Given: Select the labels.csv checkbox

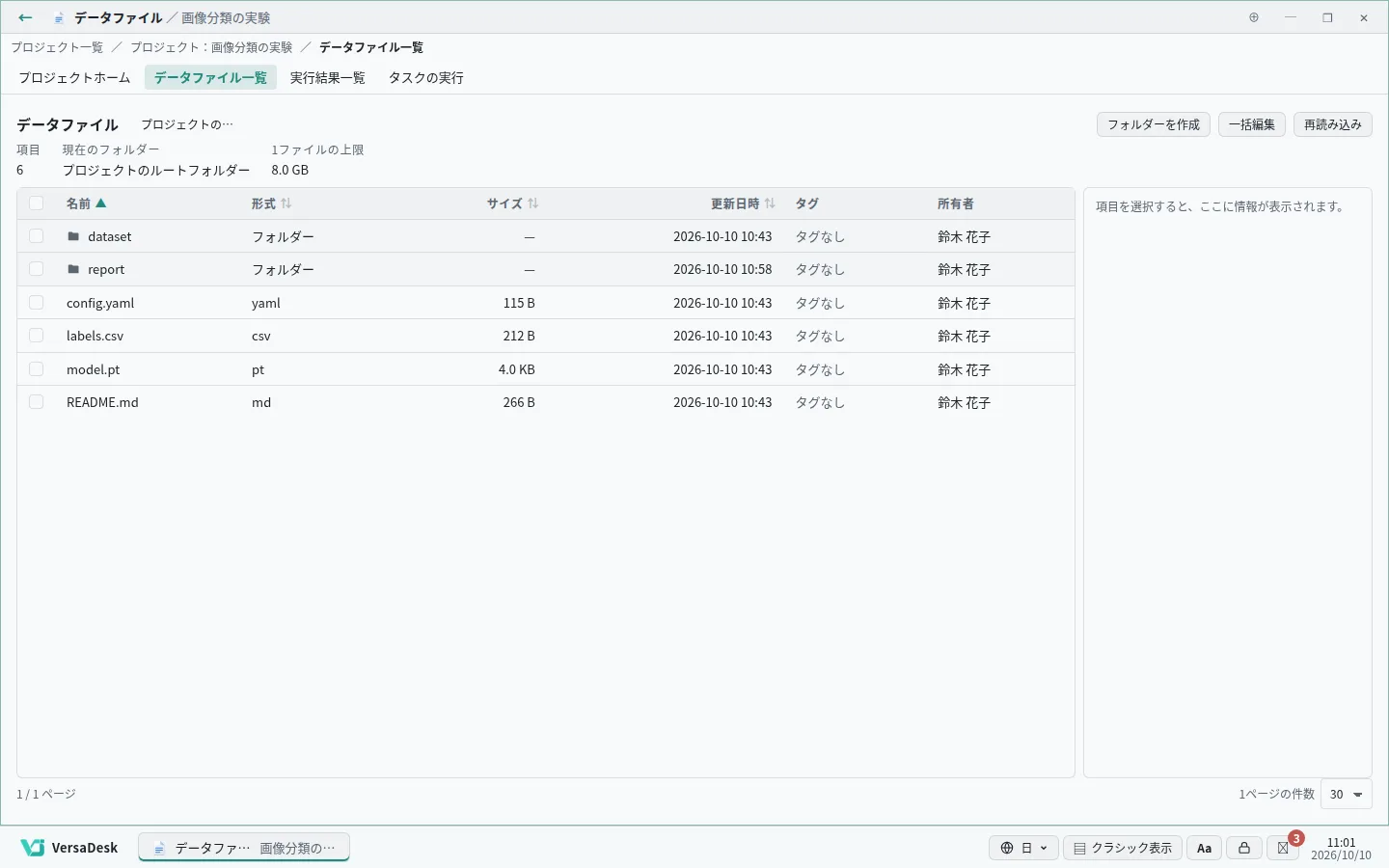Looking at the screenshot, I should (x=36, y=336).
